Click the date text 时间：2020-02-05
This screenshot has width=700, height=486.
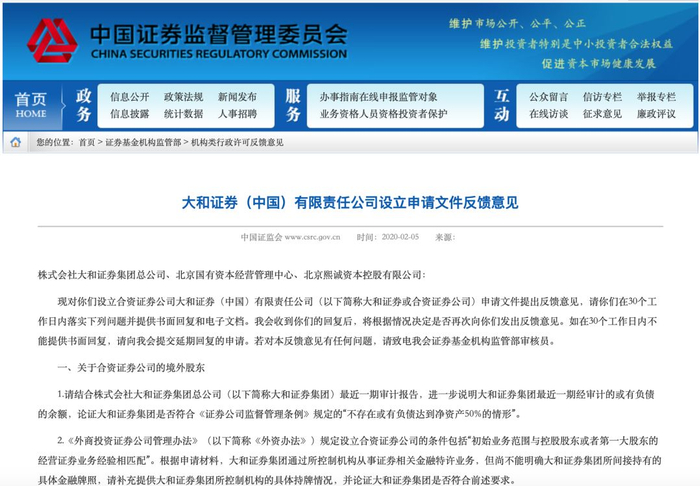click(x=388, y=237)
